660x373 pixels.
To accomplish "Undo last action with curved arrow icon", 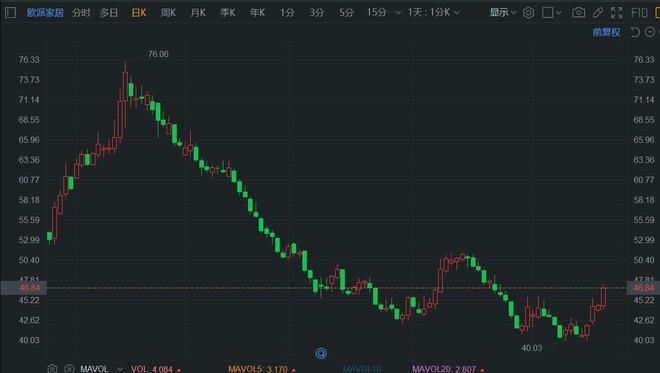I will 634,32.
